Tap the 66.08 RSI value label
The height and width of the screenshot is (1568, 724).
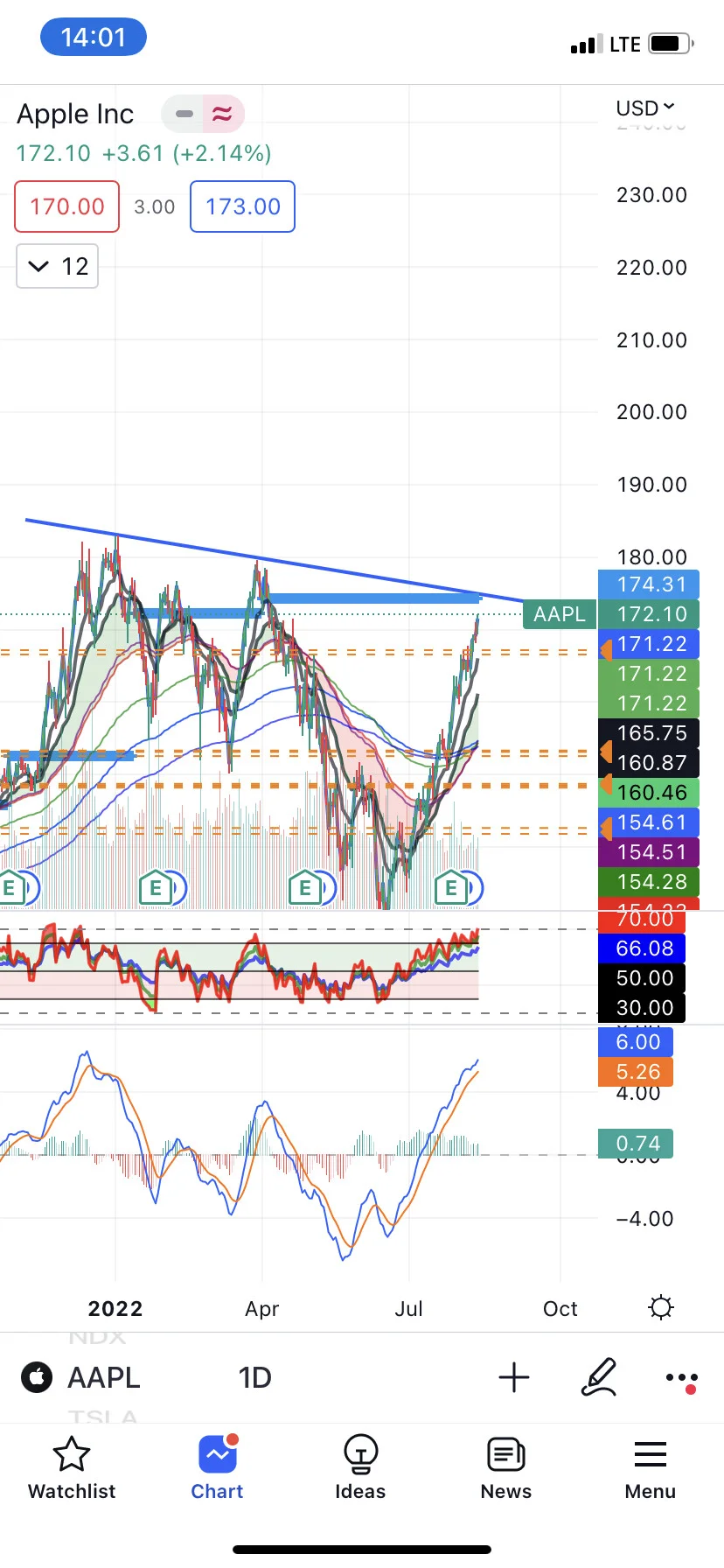point(644,948)
